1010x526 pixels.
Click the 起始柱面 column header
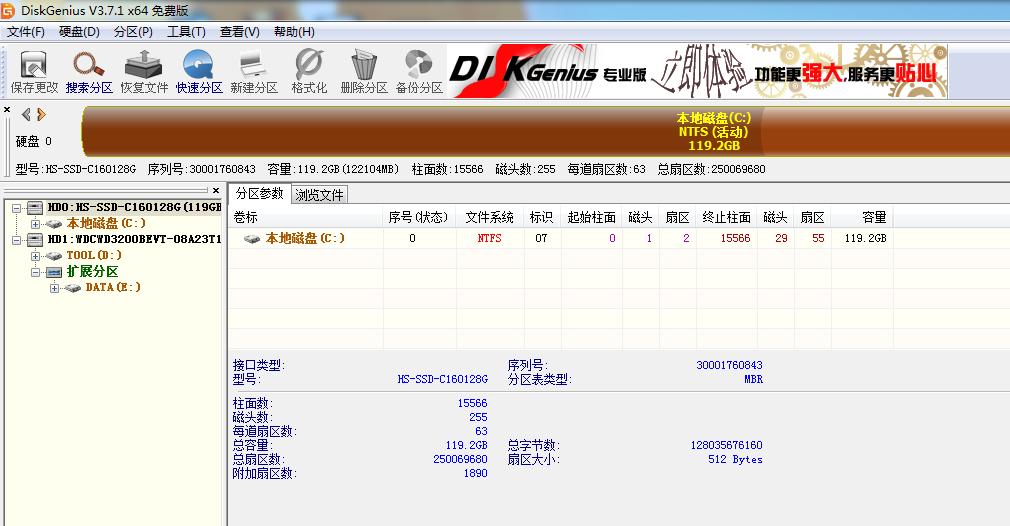[591, 218]
